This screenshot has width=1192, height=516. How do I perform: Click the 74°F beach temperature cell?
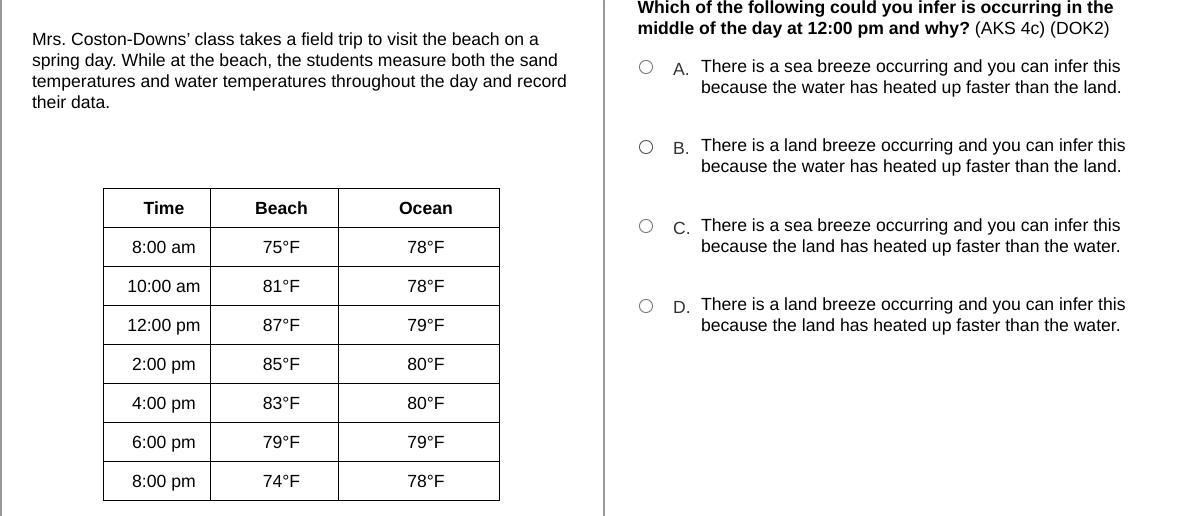274,481
